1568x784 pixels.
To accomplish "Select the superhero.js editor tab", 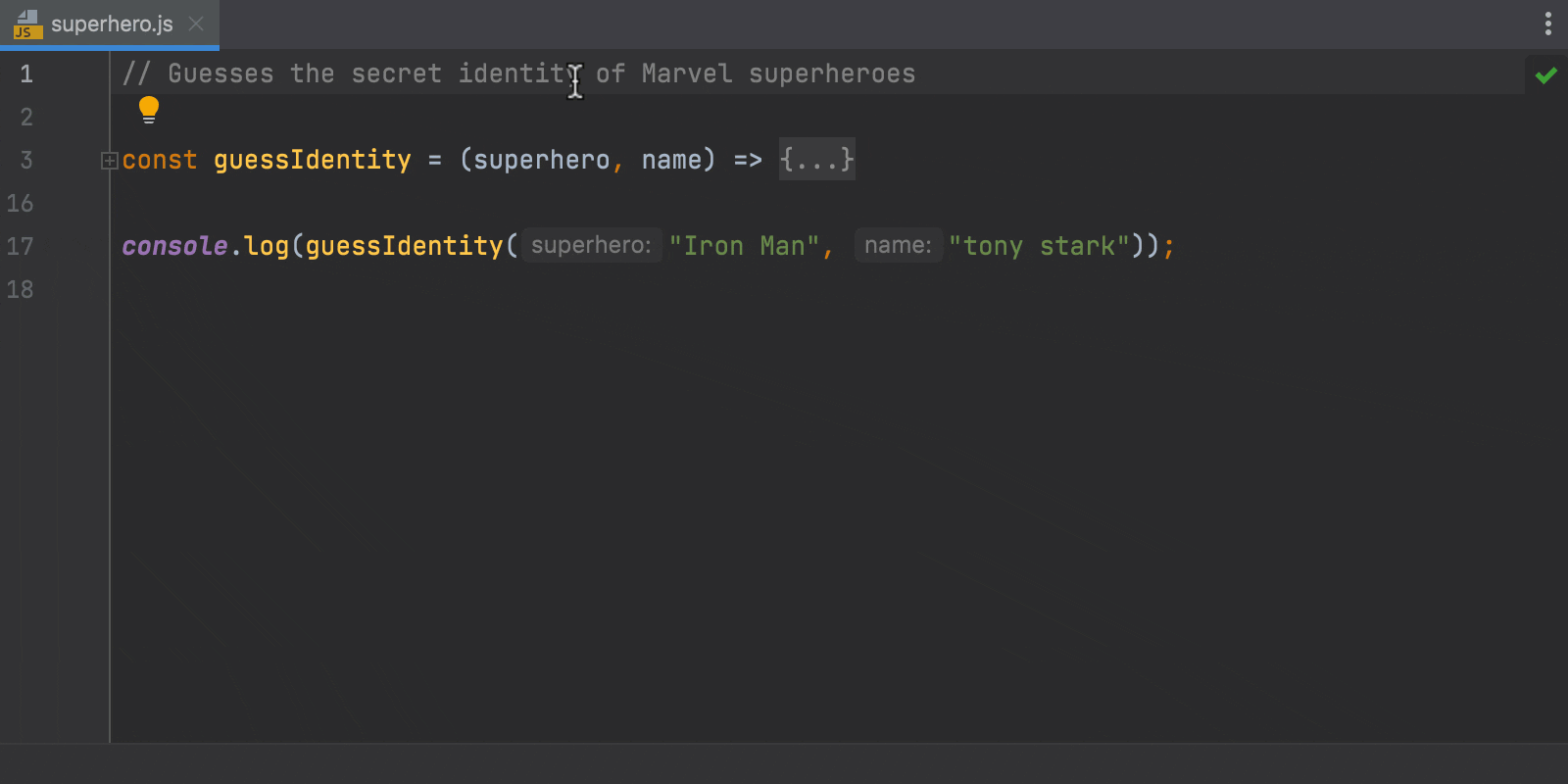I will (110, 24).
